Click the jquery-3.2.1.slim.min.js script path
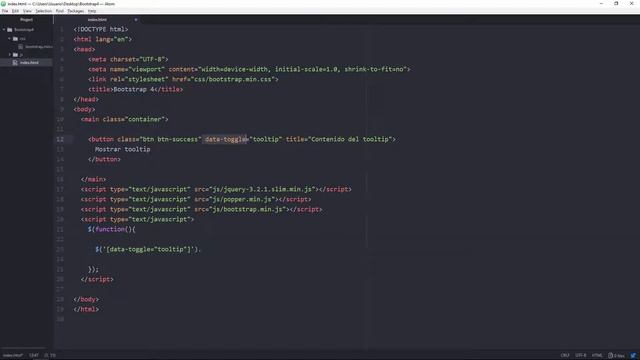The image size is (640, 360). click(x=263, y=189)
